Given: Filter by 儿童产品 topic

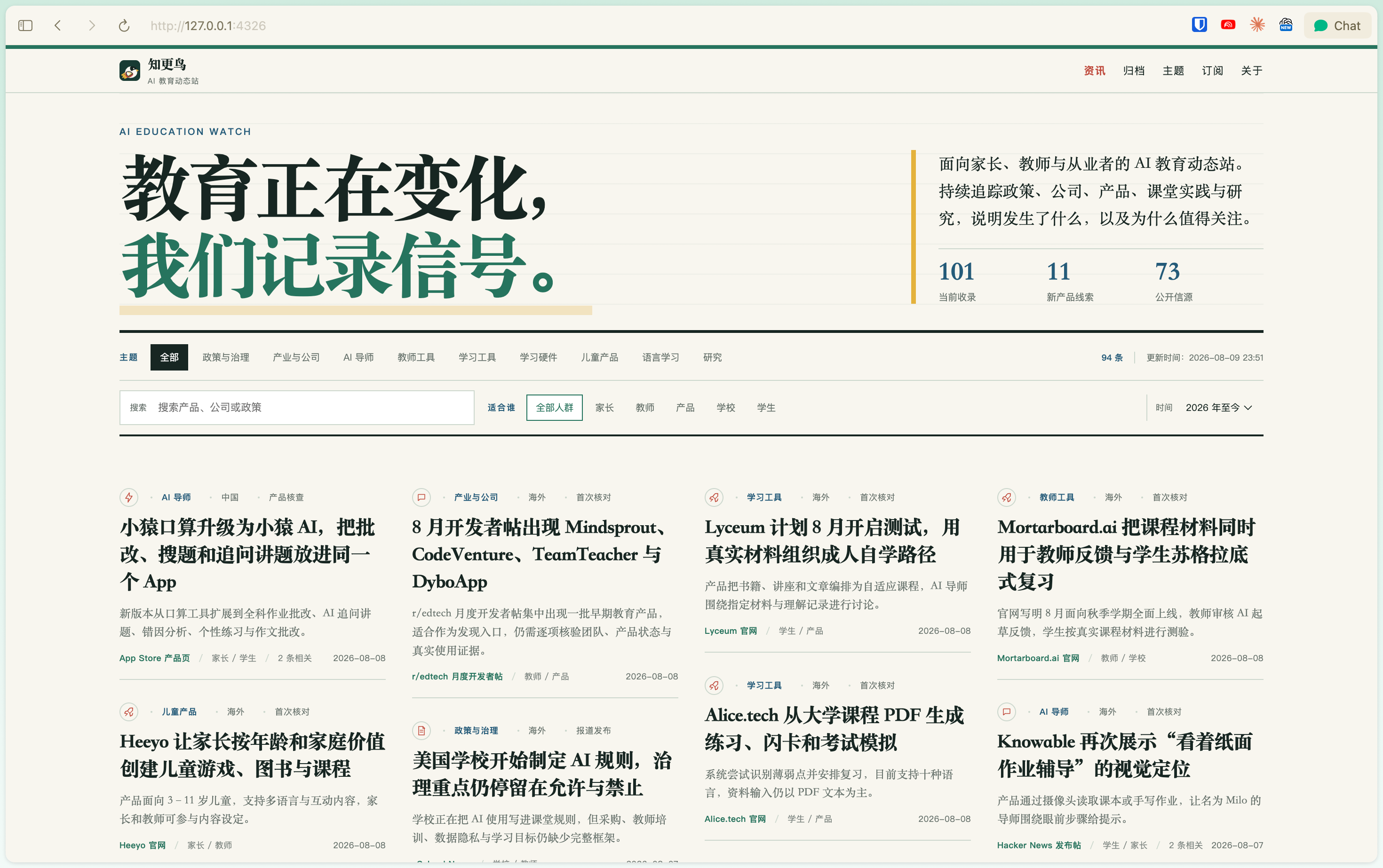Looking at the screenshot, I should pyautogui.click(x=600, y=357).
